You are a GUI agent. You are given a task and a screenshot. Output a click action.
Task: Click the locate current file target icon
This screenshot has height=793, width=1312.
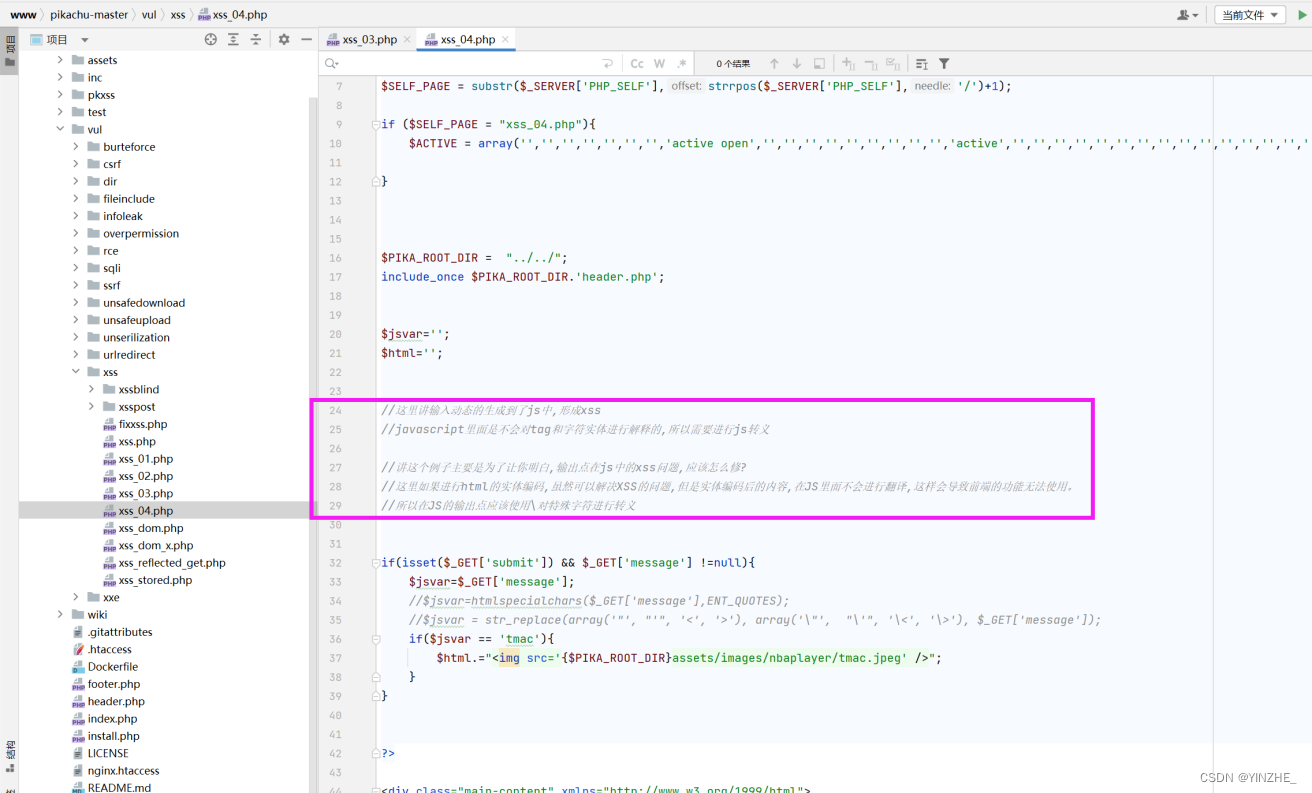click(x=211, y=39)
